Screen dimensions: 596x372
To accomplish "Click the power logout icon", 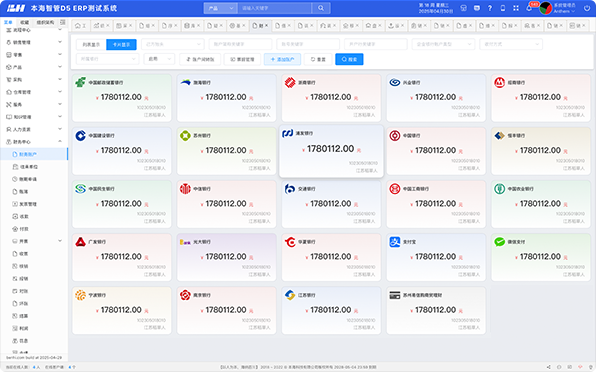I will click(587, 8).
